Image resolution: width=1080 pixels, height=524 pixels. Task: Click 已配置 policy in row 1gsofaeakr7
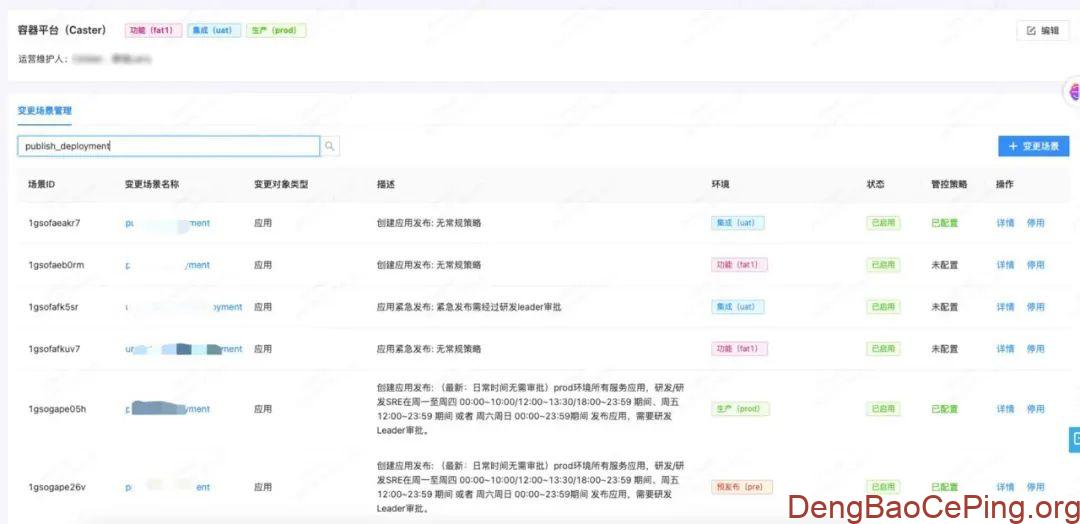944,223
